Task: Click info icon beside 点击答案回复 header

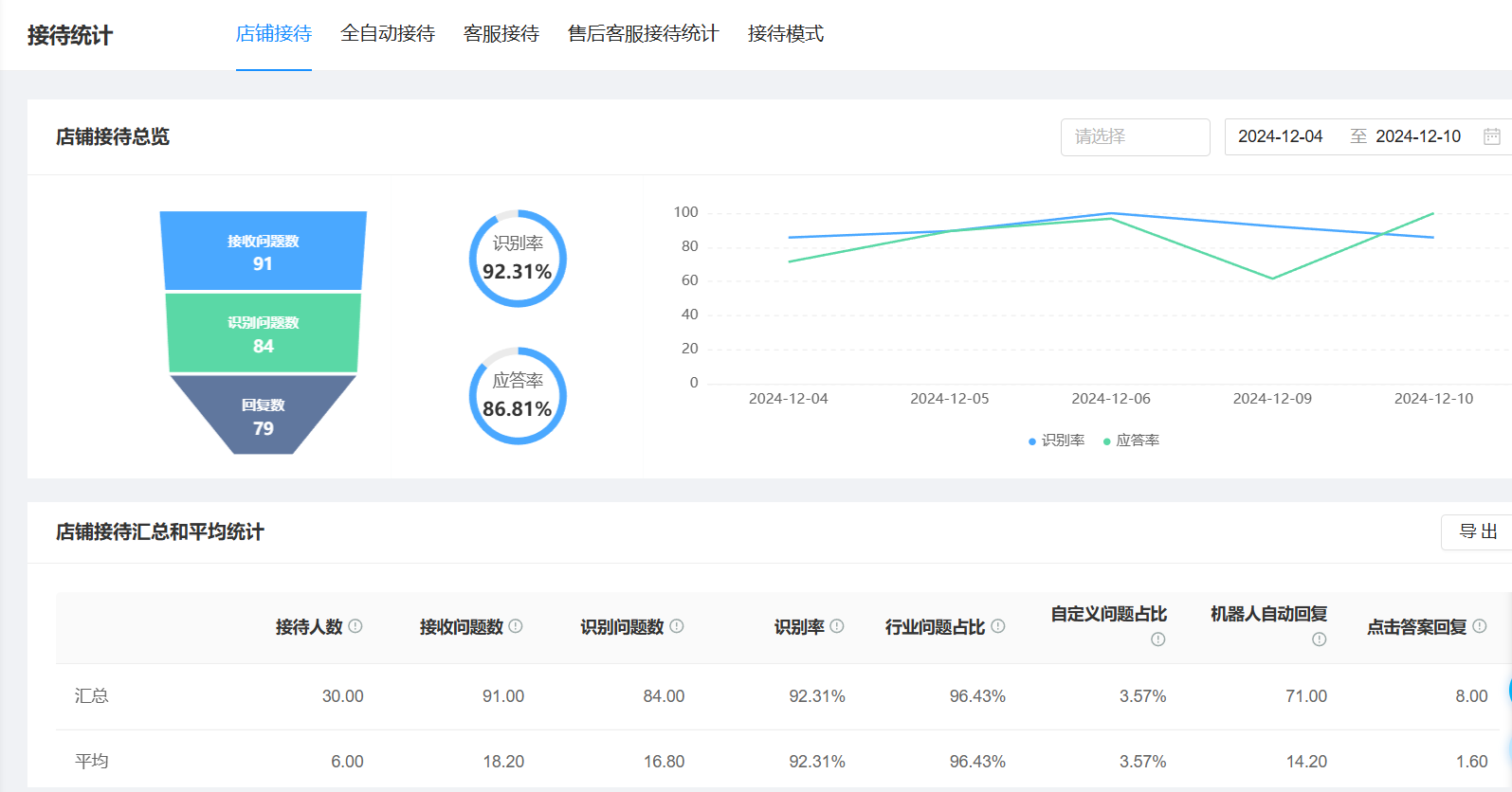Action: coord(1480,626)
